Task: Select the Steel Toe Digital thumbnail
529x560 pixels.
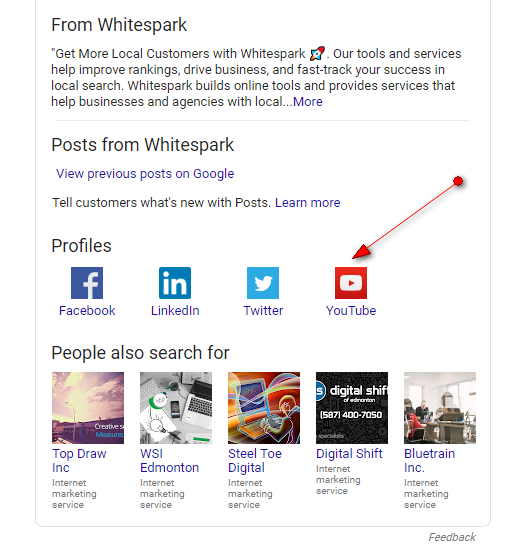Action: pos(264,408)
